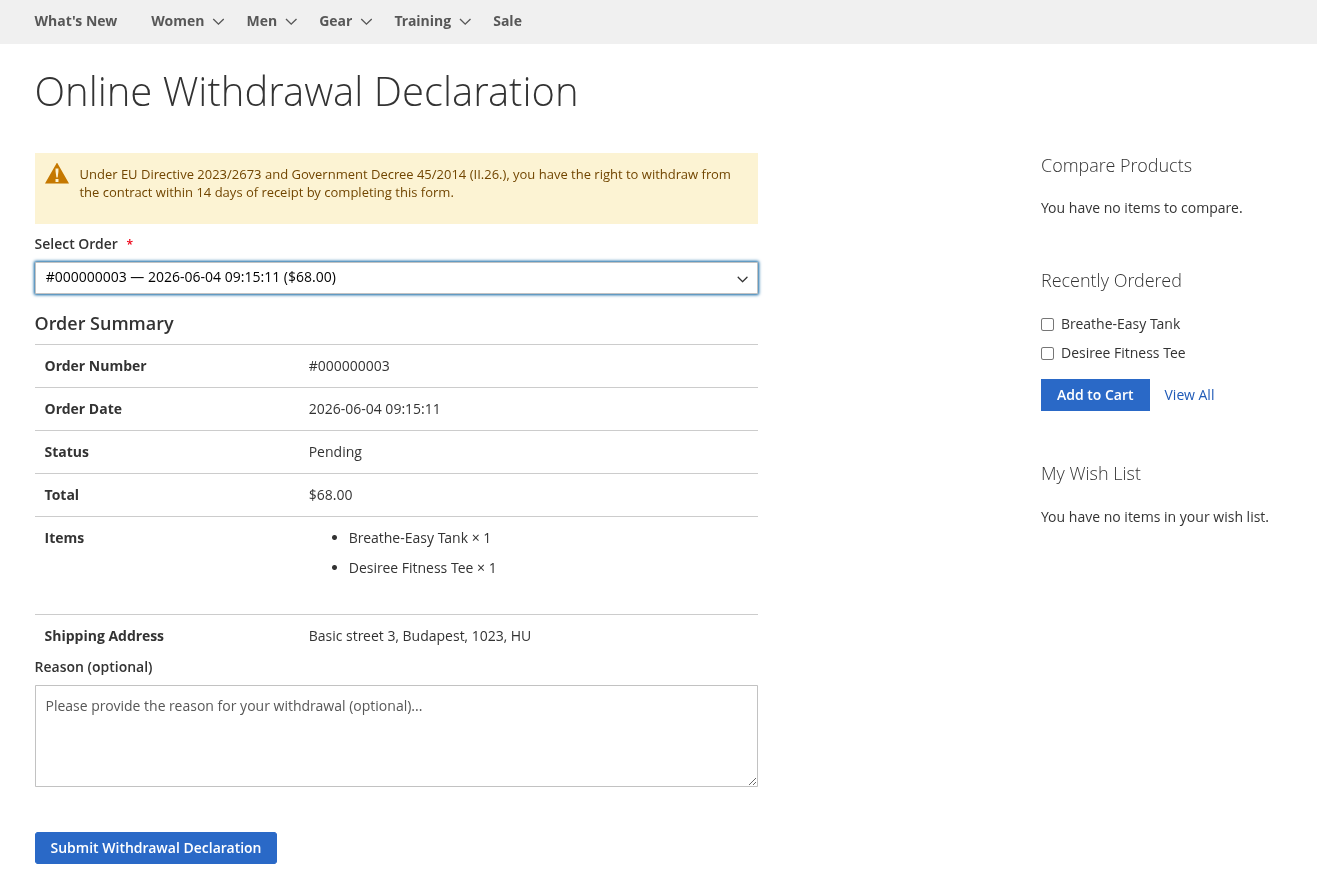Click the Status row label
Screen dimensions: 1317x888
67,452
